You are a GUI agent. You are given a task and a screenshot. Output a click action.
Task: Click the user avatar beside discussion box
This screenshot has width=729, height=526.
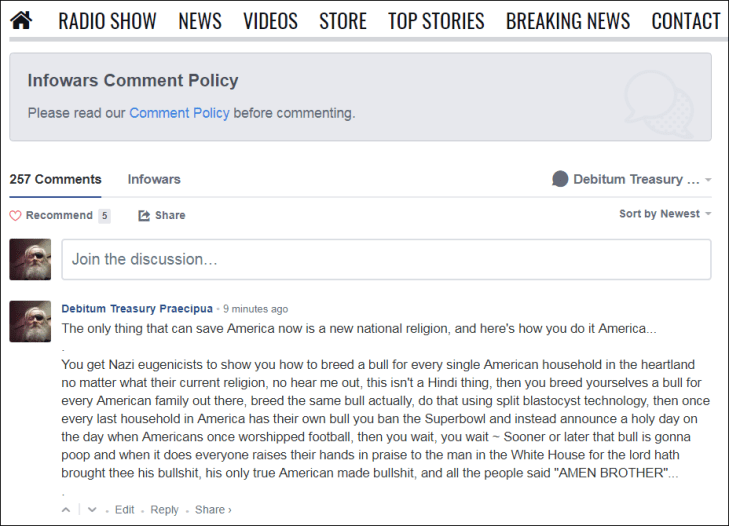point(30,259)
